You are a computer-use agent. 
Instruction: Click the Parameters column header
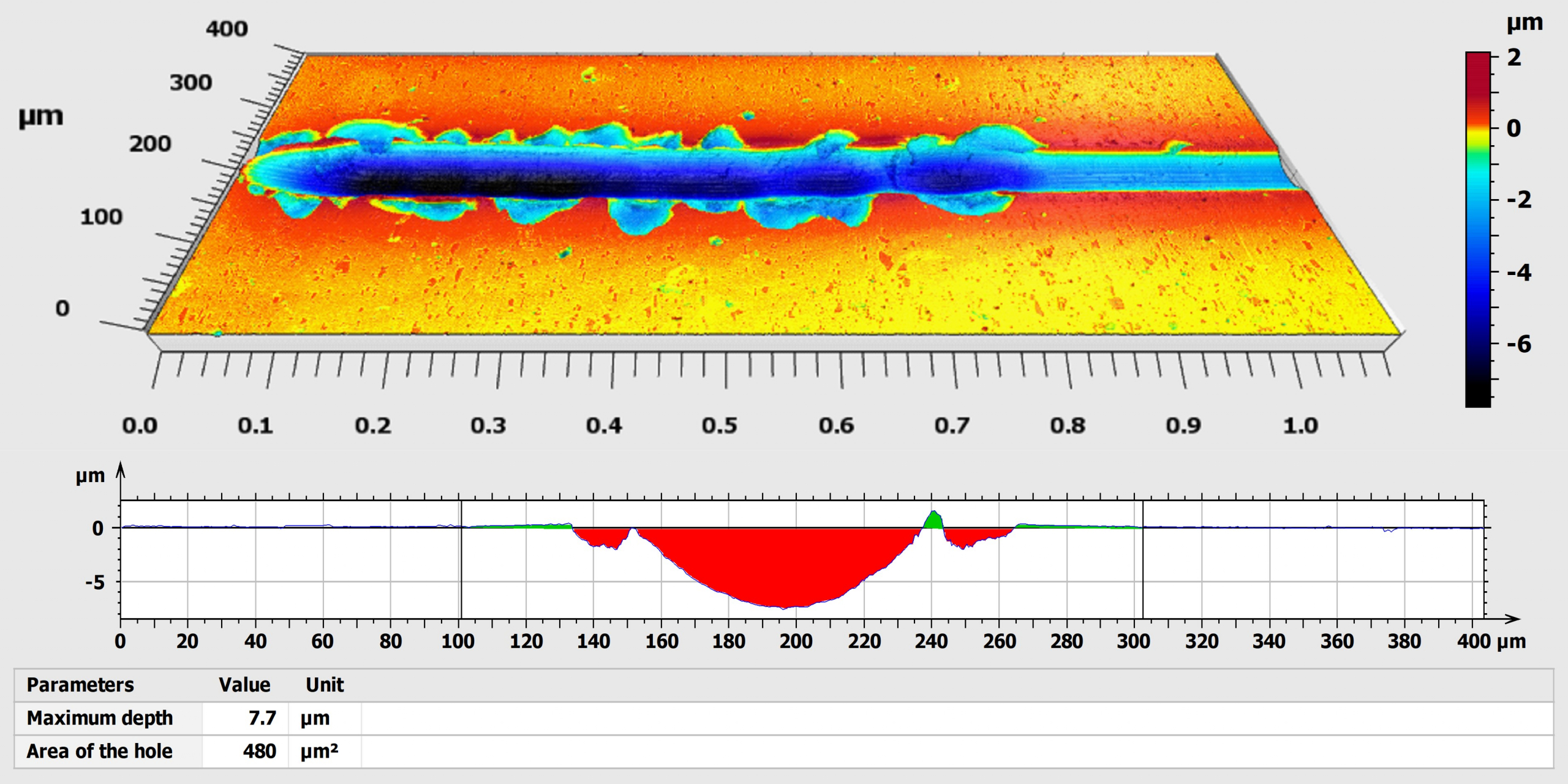point(80,685)
